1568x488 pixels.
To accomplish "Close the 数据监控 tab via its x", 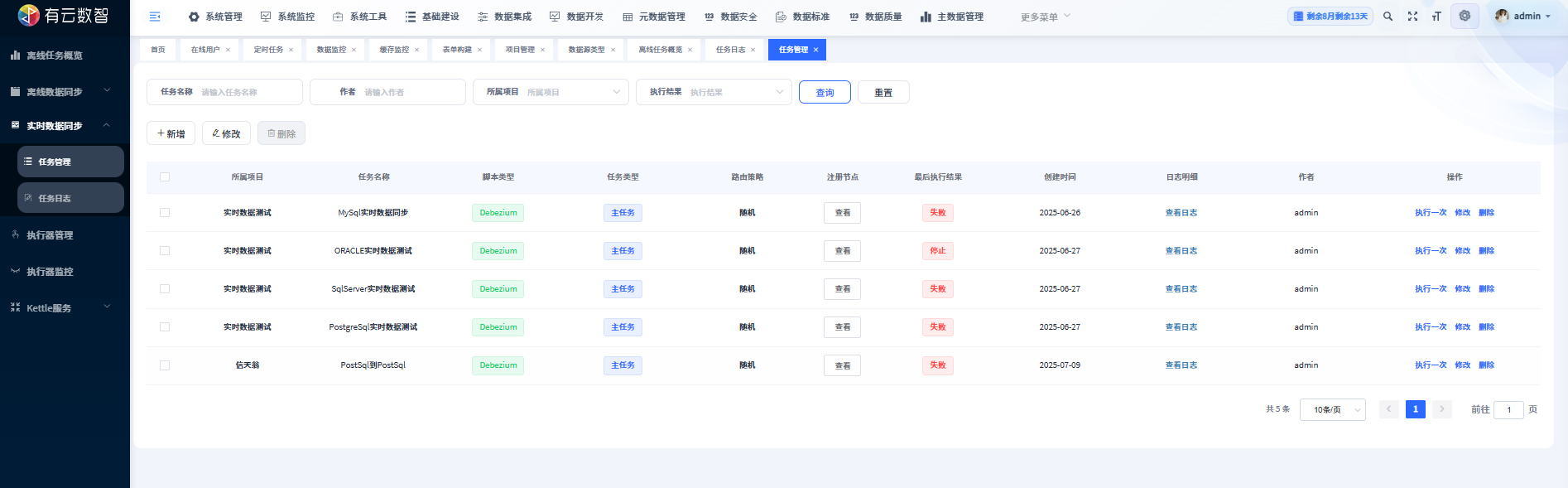I will point(354,50).
